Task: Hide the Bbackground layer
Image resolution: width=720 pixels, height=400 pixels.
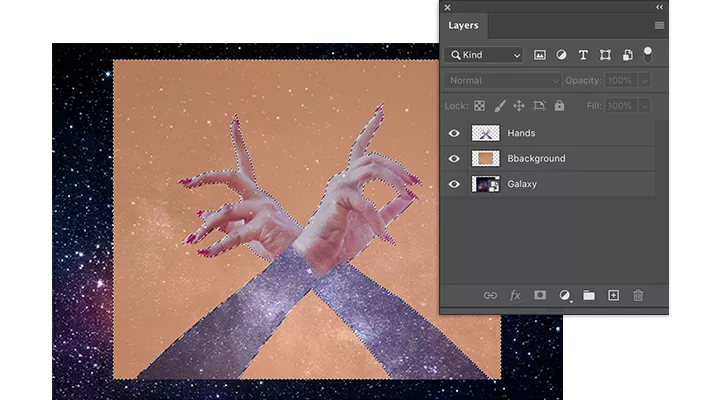Action: pos(454,158)
